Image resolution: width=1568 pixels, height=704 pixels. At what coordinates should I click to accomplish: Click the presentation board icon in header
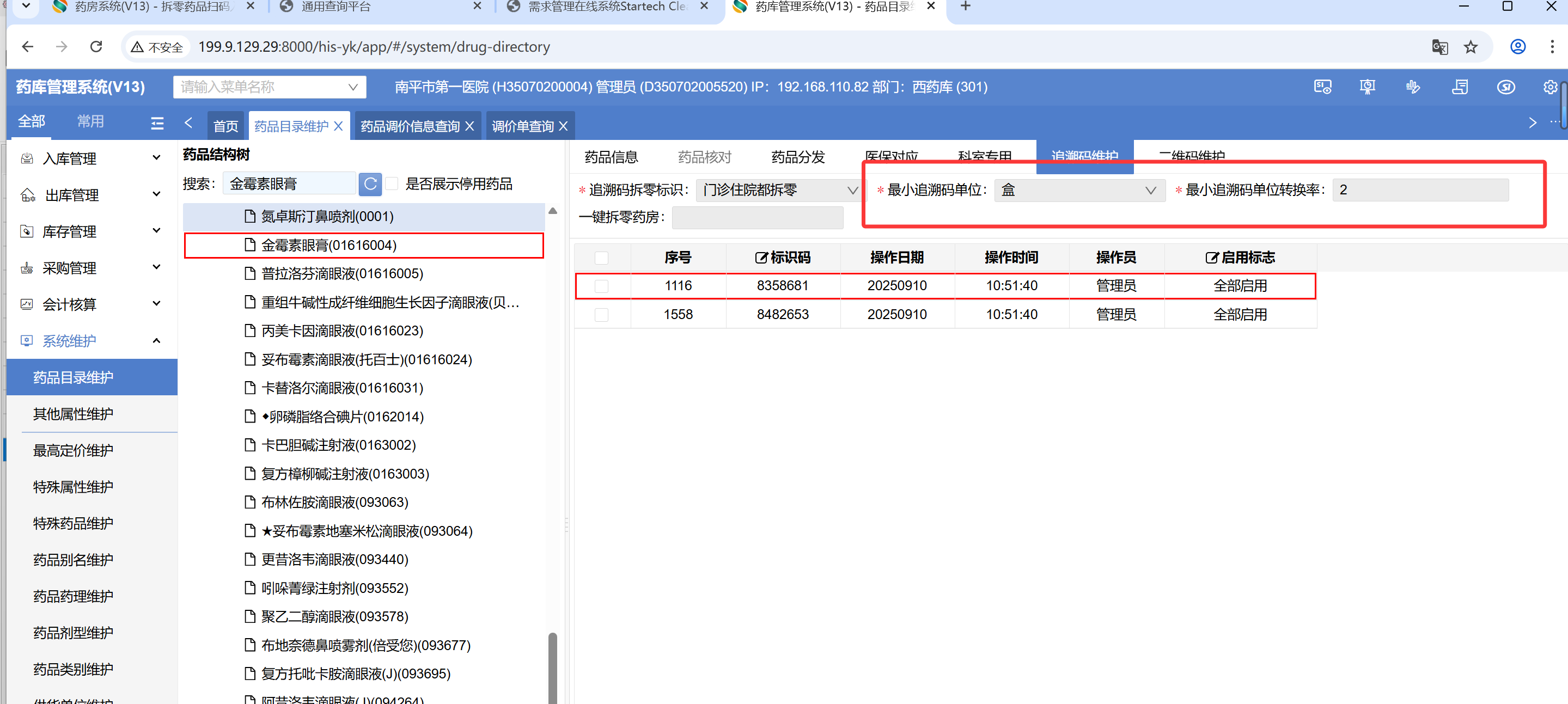[x=1367, y=87]
